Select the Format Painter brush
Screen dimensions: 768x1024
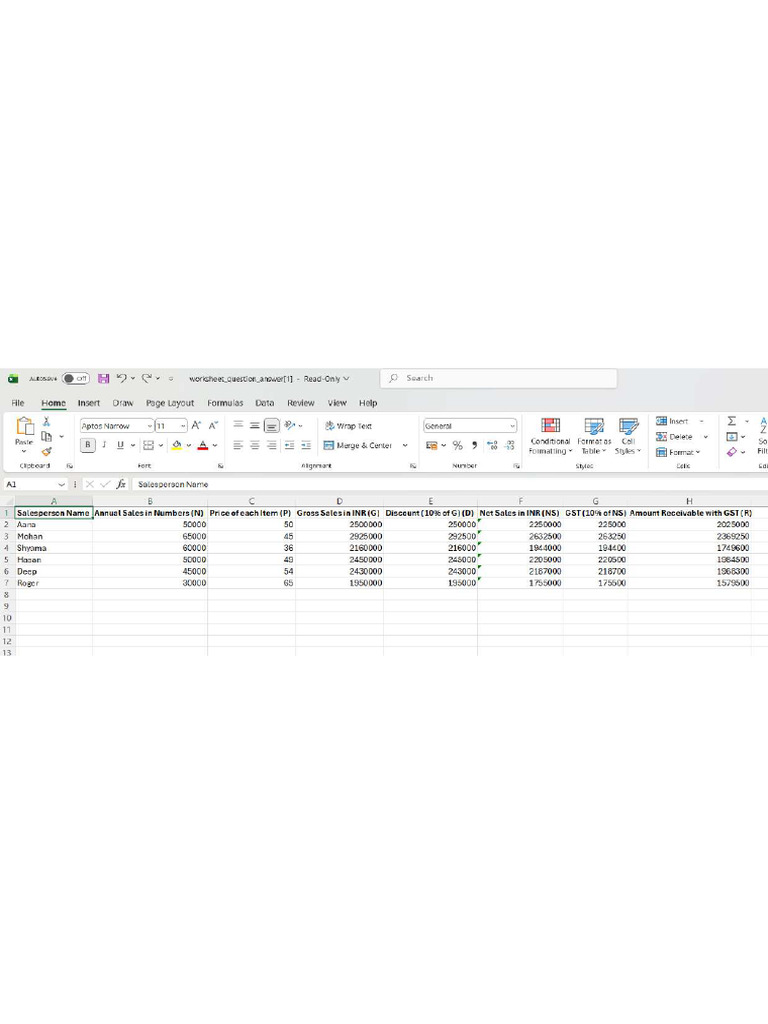46,451
